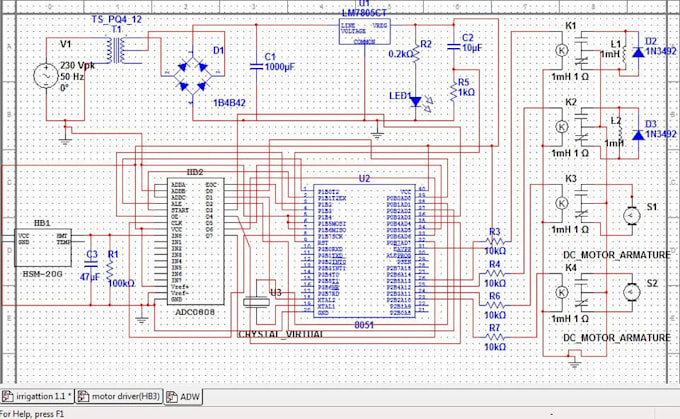
Task: Click the 1000µF value label of C1
Action: click(280, 67)
